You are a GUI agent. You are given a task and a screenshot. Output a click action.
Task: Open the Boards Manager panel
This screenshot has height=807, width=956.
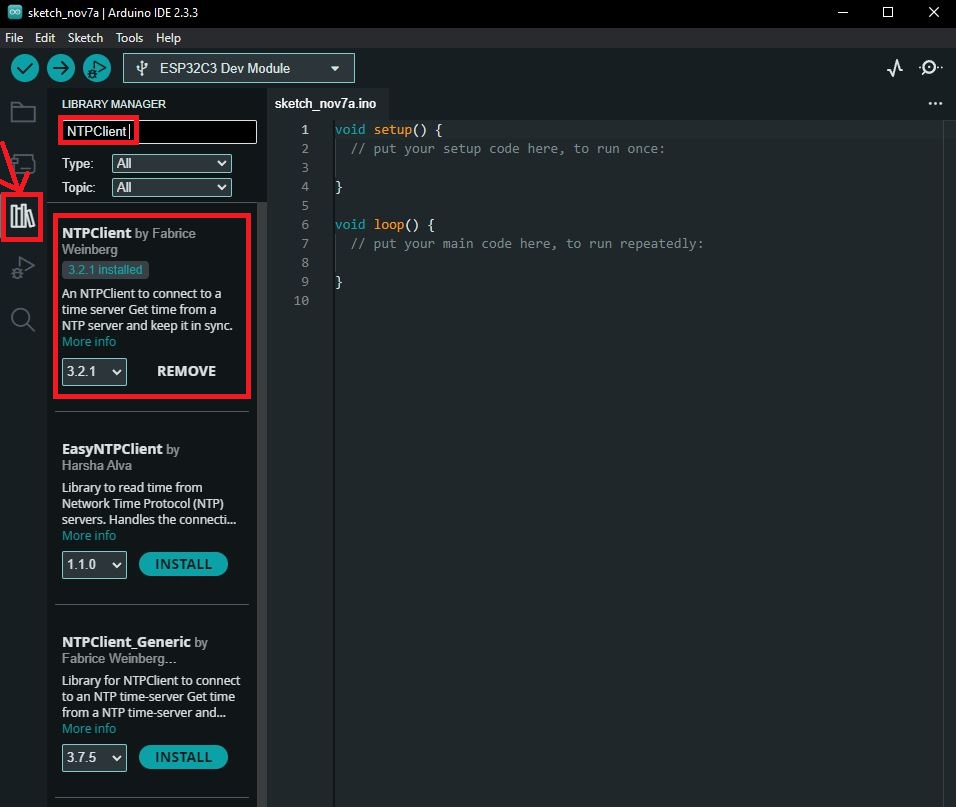(23, 163)
